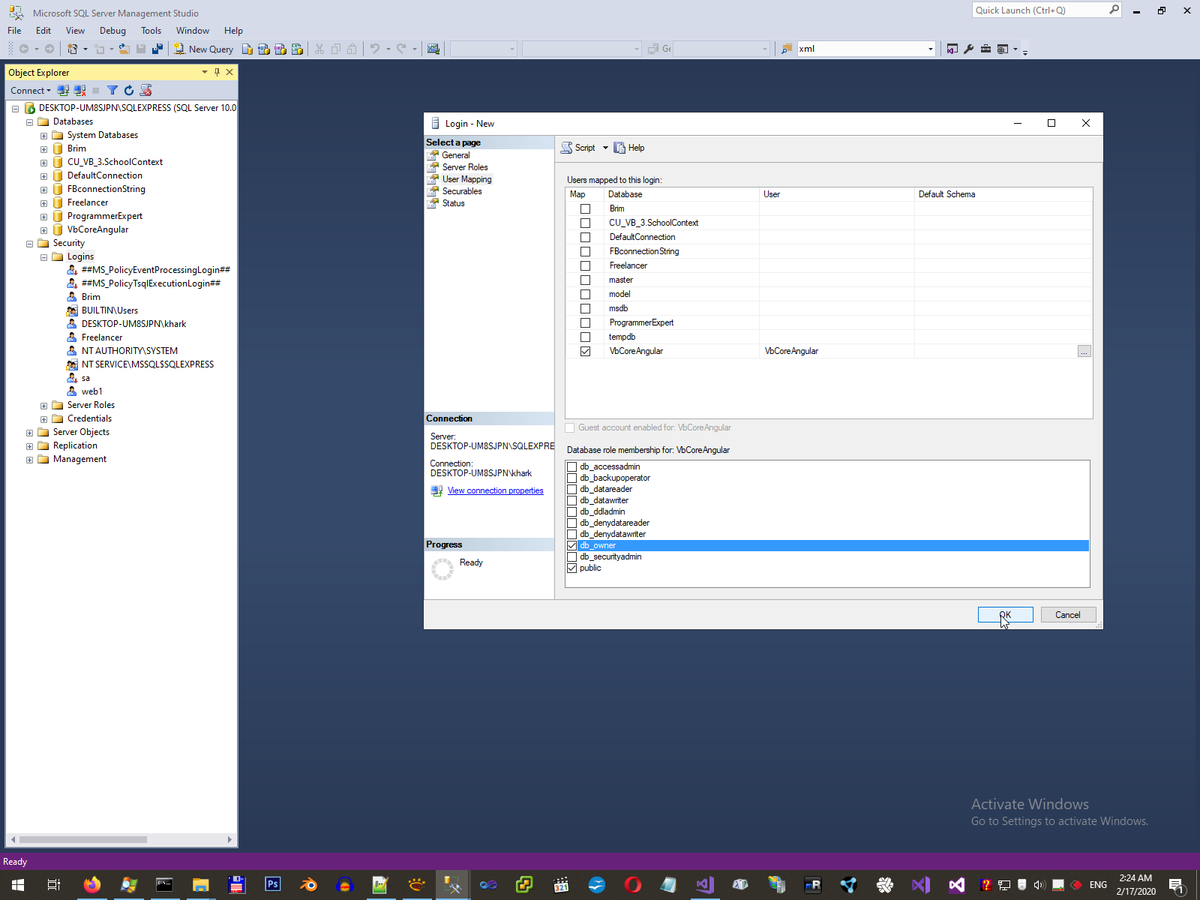
Task: Click the Stop icon in Object Explorer toolbar
Action: click(97, 91)
